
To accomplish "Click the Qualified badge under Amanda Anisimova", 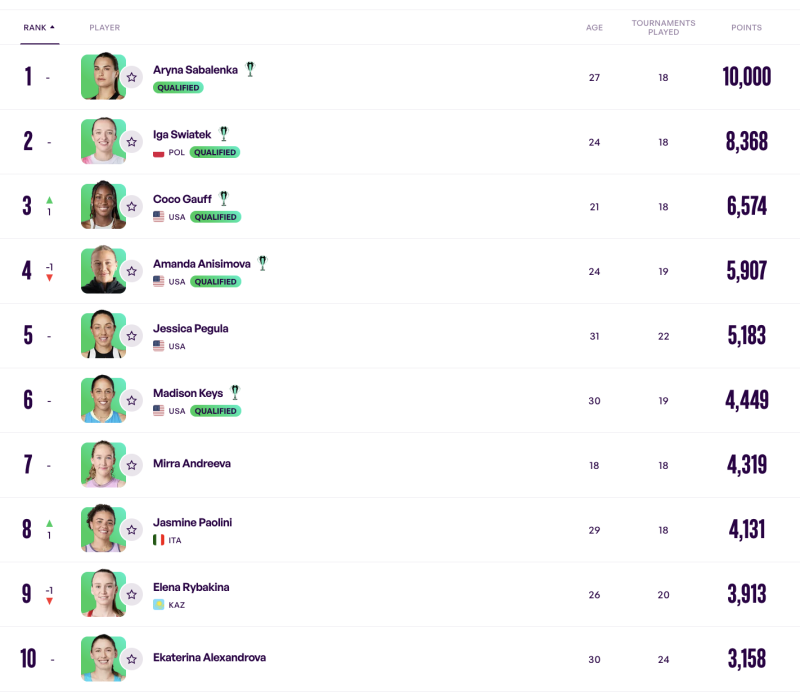I will pos(215,282).
